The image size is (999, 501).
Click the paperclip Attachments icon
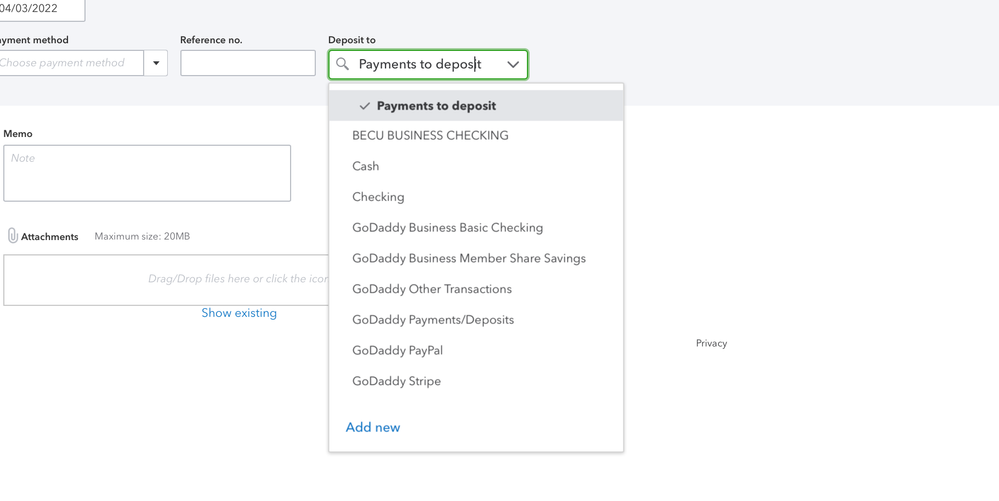(12, 236)
